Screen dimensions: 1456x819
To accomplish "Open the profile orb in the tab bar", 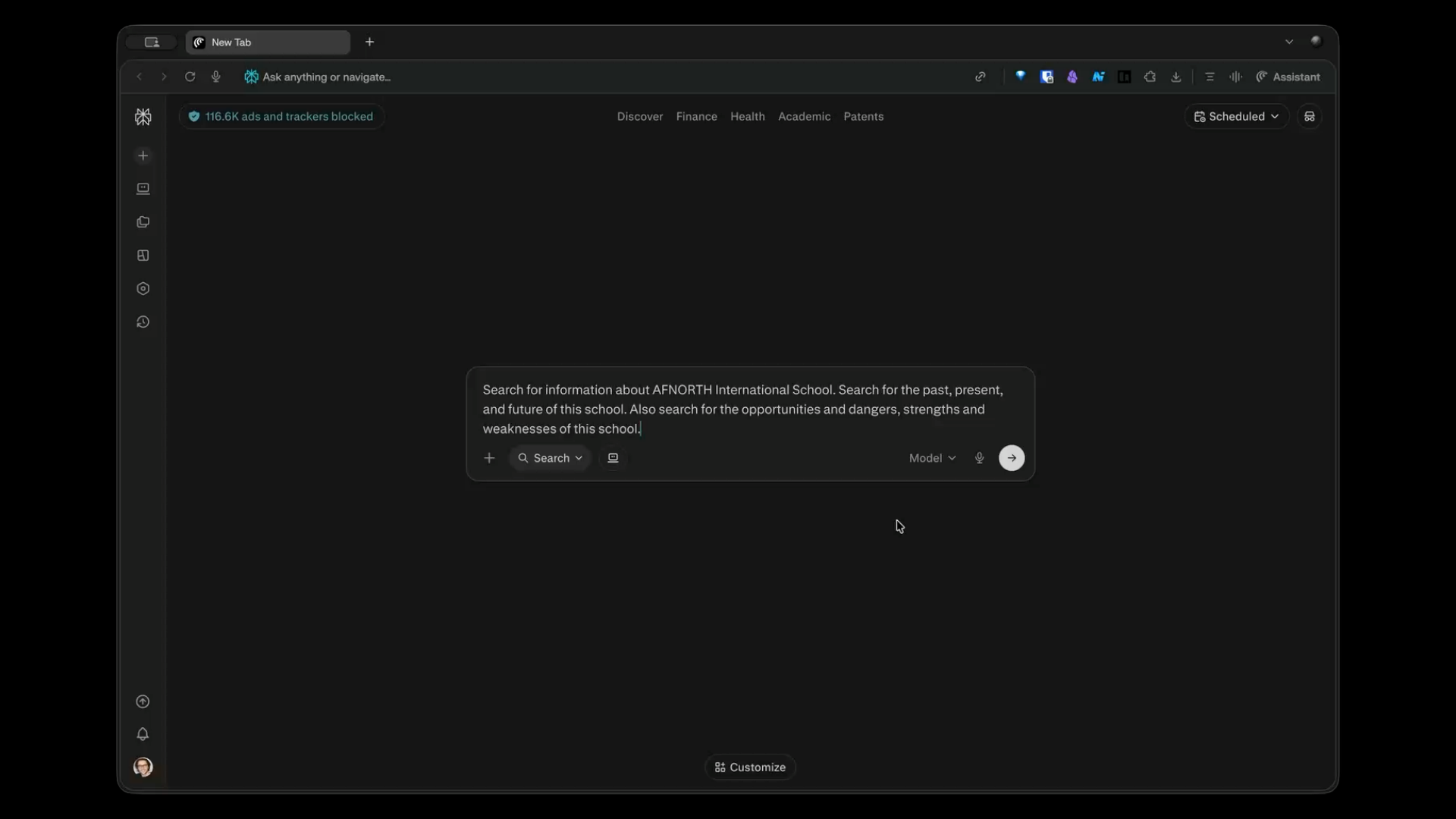I will (x=1316, y=41).
